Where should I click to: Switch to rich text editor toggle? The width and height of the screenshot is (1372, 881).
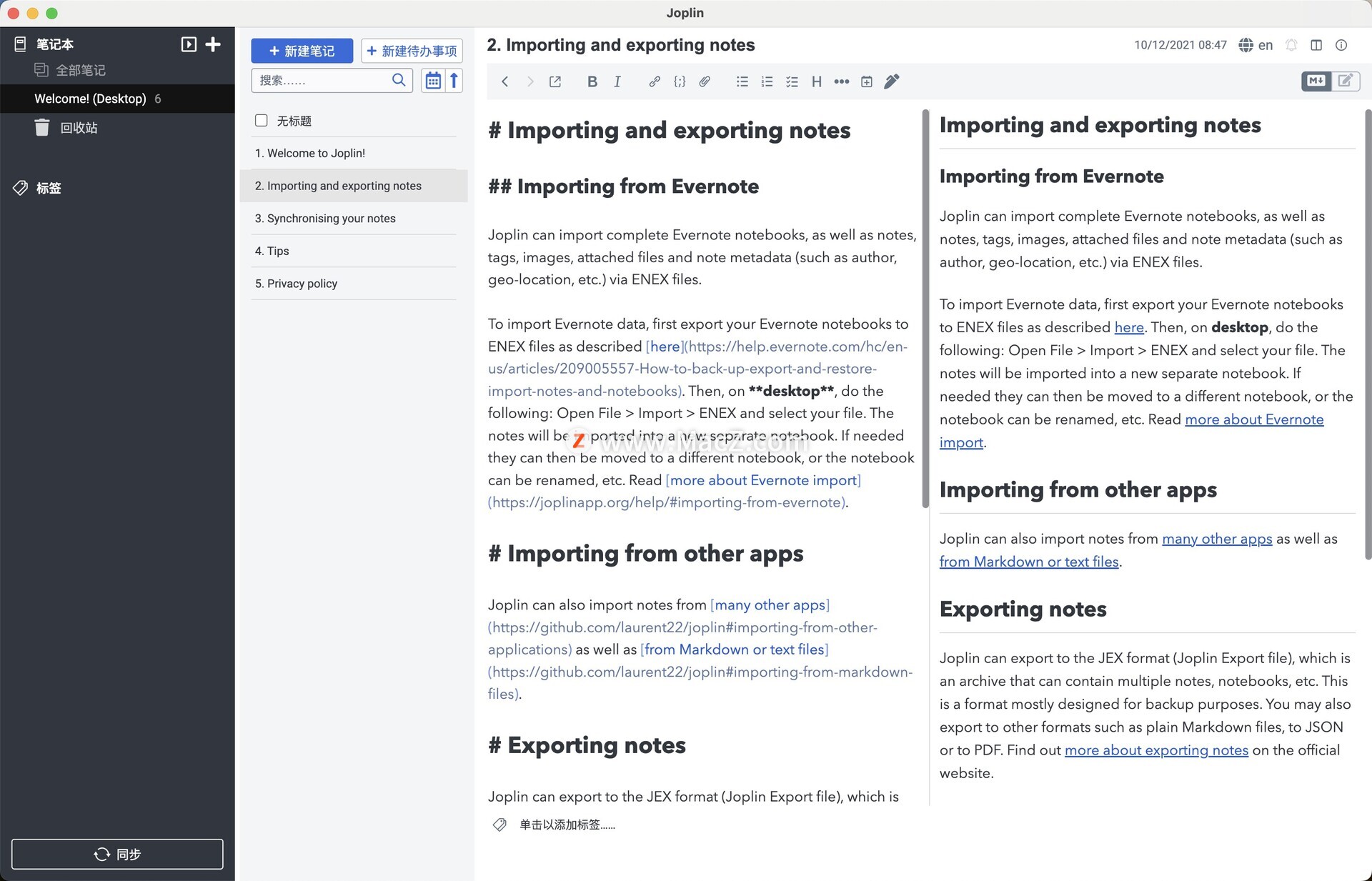point(1346,81)
